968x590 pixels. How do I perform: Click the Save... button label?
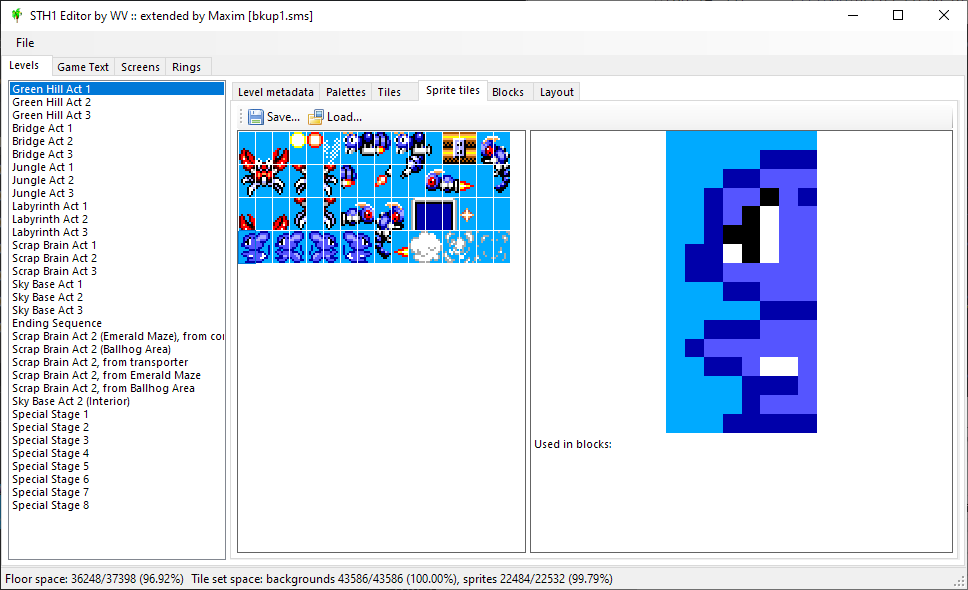283,117
